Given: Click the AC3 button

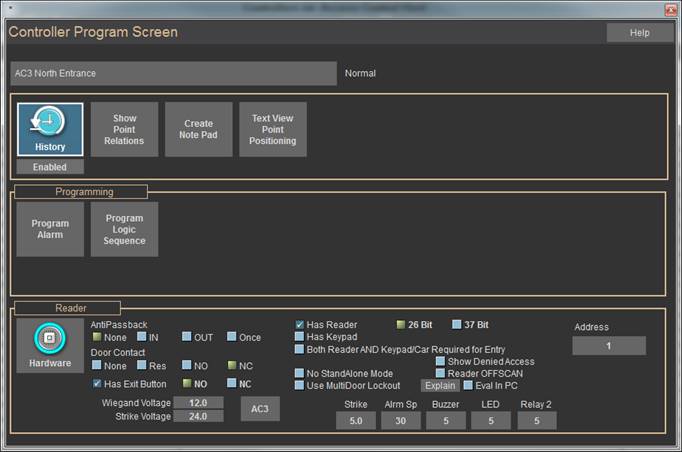Looking at the screenshot, I should 260,408.
